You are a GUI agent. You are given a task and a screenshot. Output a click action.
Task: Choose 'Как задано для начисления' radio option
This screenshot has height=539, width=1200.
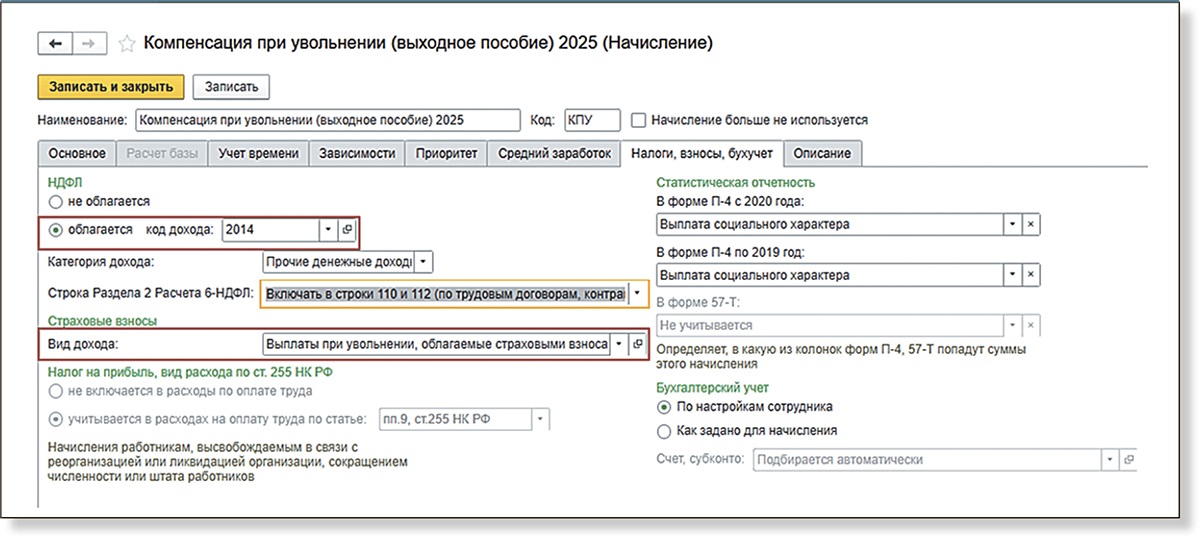[664, 431]
